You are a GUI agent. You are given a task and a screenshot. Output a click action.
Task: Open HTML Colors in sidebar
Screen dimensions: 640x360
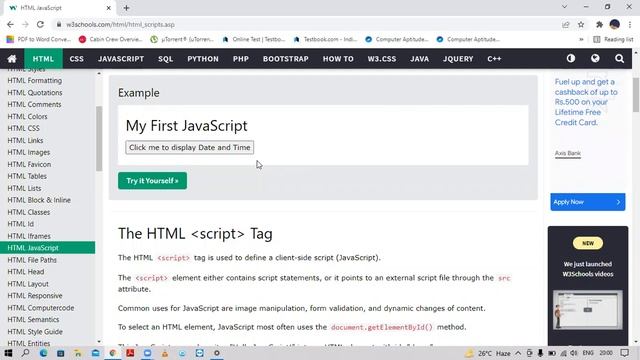27,116
